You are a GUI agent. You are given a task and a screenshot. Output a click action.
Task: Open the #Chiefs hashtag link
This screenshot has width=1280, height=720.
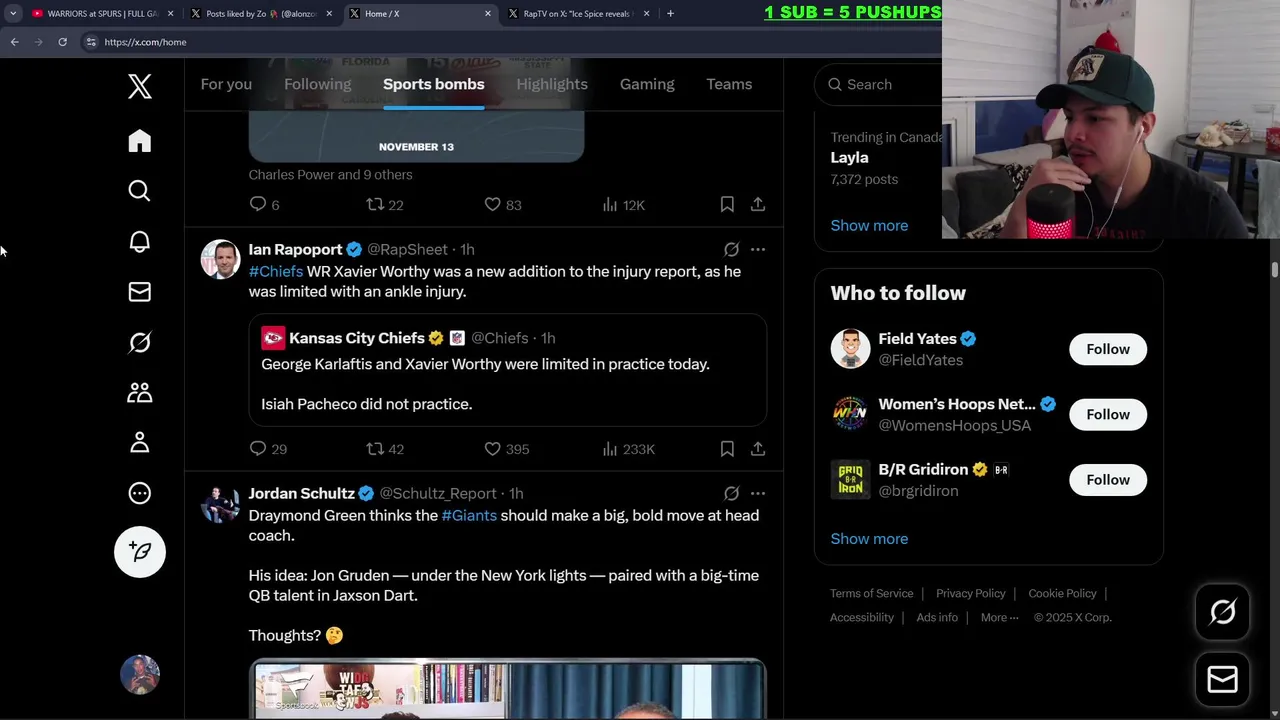pos(276,271)
